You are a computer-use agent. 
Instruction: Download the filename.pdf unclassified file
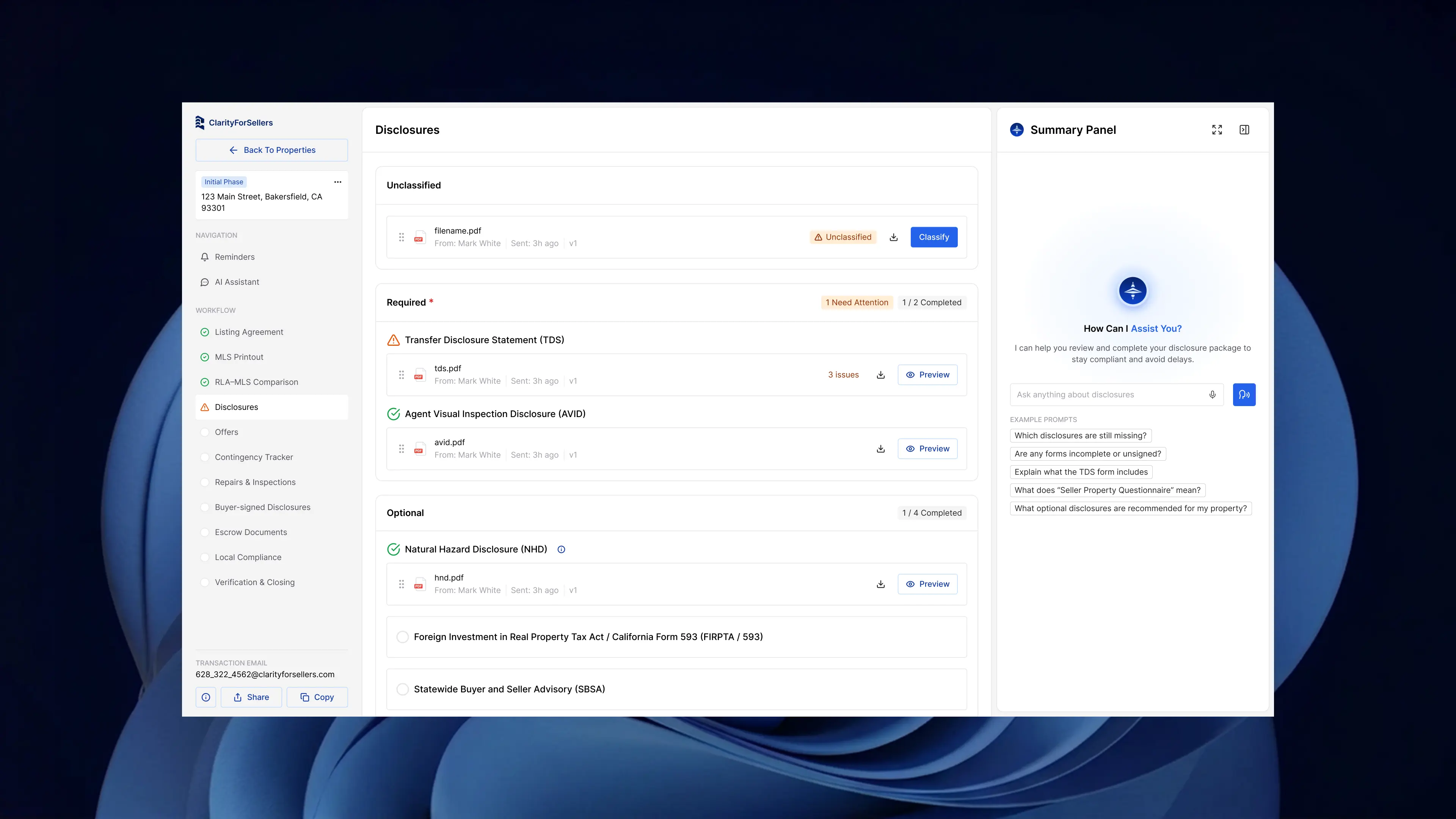[x=894, y=237]
